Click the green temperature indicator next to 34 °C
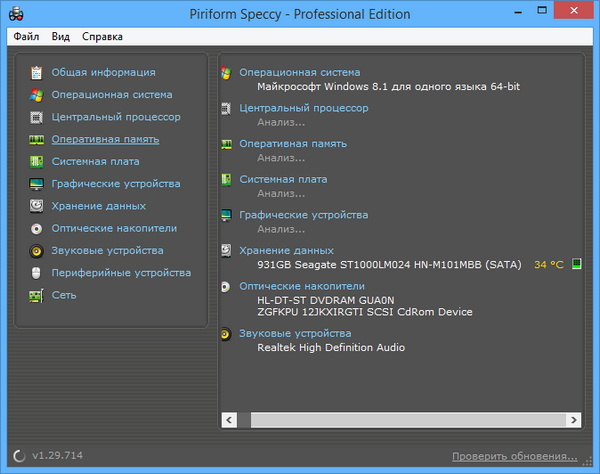Image resolution: width=600 pixels, height=474 pixels. tap(576, 265)
